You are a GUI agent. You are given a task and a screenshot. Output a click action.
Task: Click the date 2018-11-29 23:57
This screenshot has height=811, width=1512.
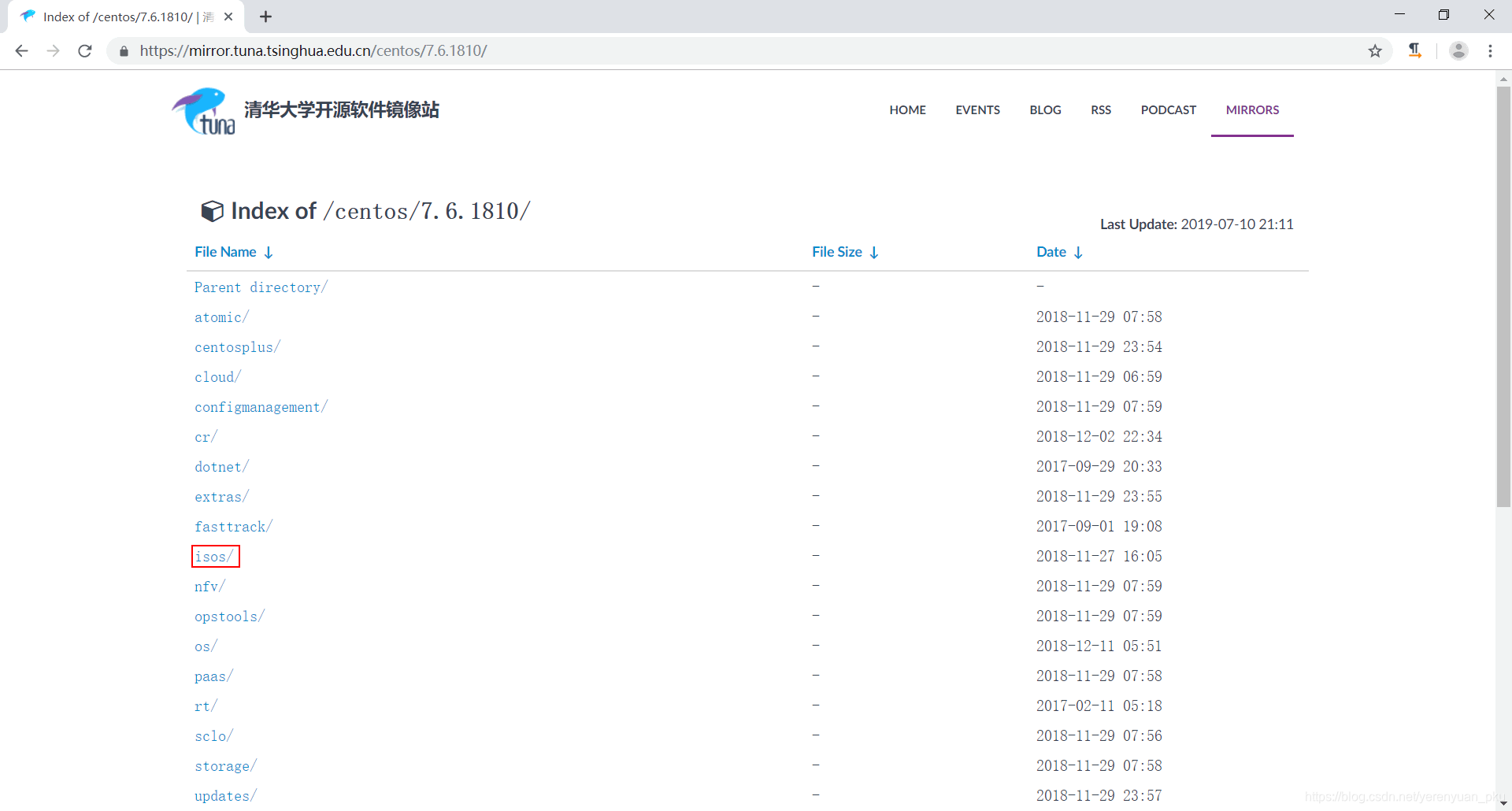[x=1099, y=796]
